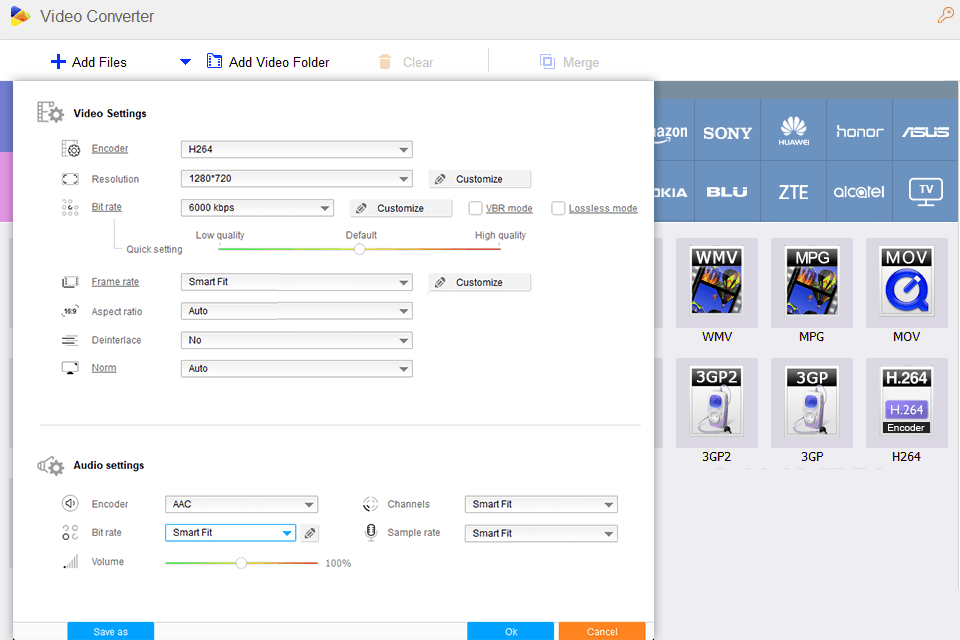This screenshot has height=640, width=960.
Task: Open the video Encoder H264 dropdown
Action: 296,149
